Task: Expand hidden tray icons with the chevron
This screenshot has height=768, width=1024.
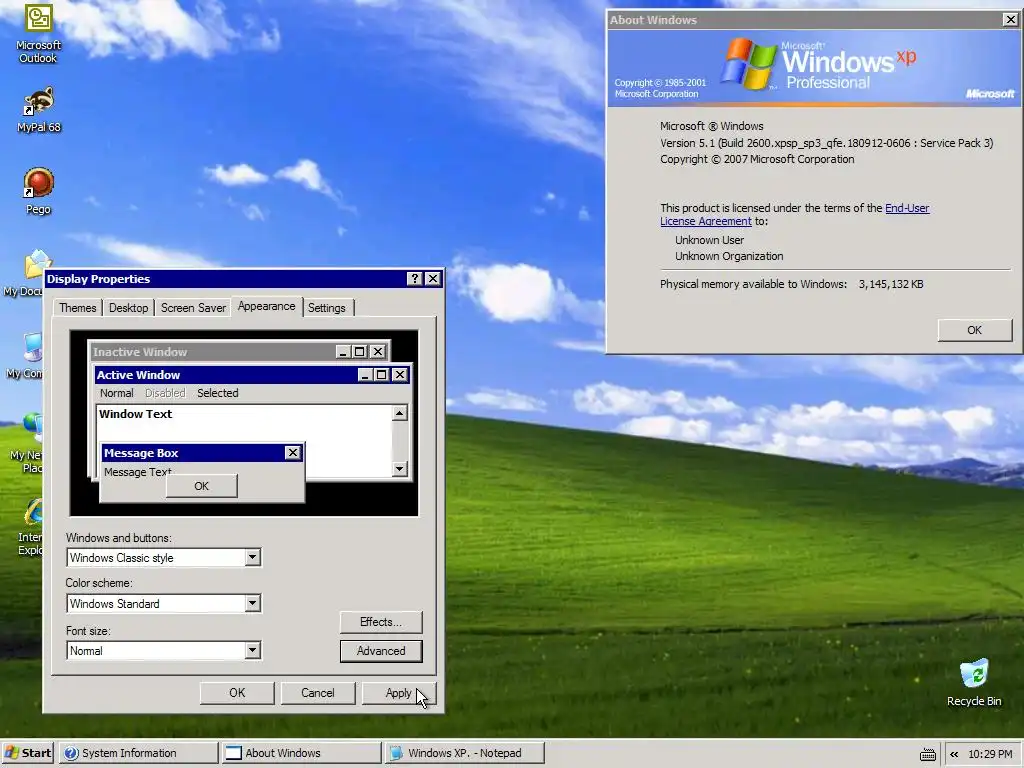Action: [x=954, y=754]
